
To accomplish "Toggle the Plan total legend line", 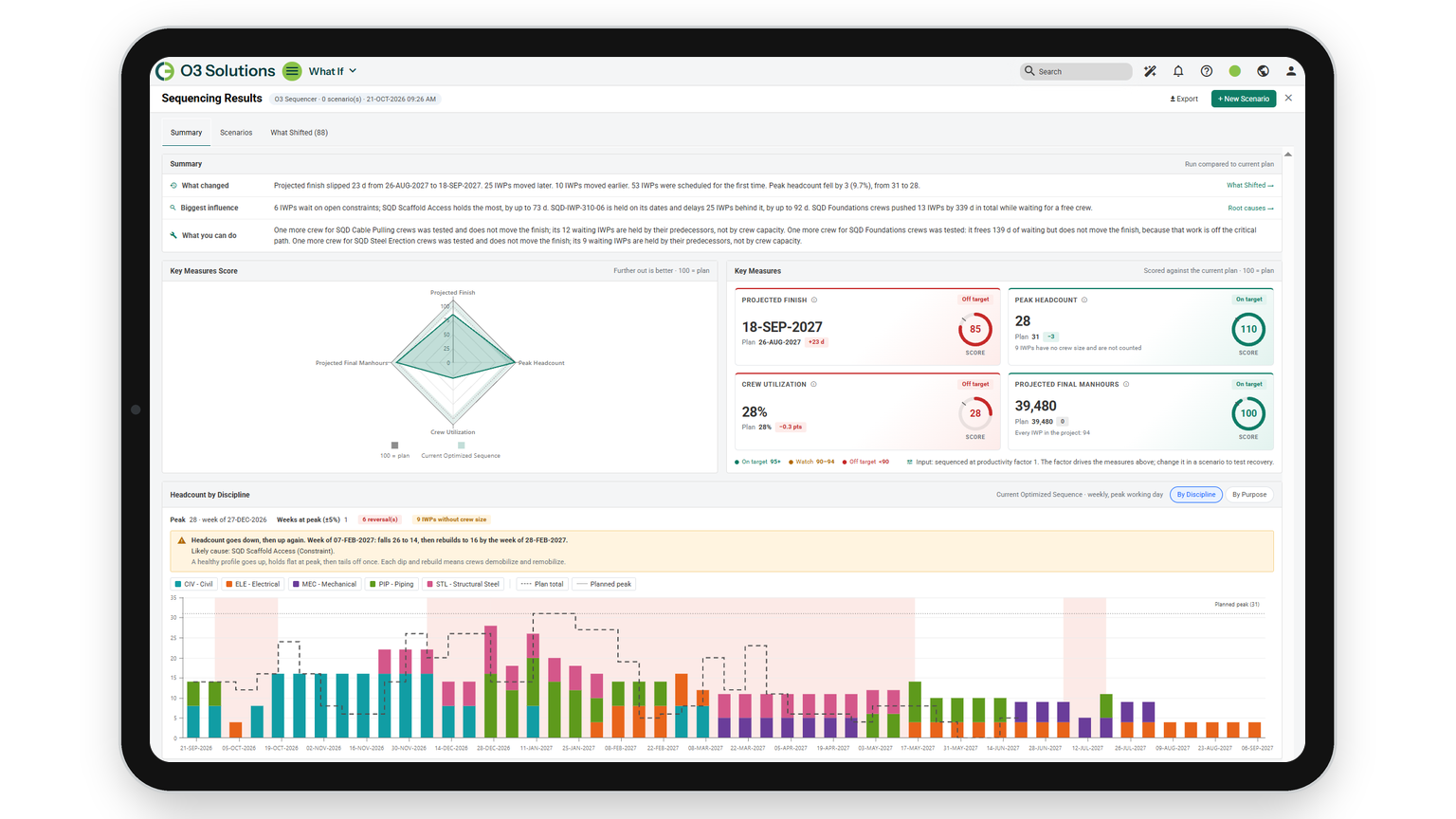I will (542, 584).
